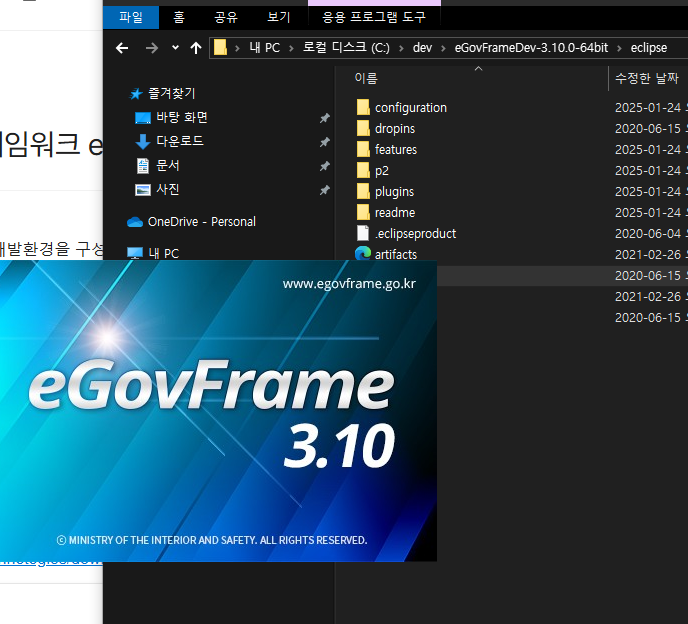Select 로컬 디스크 (C:) in the breadcrumb
The image size is (688, 624).
346,47
